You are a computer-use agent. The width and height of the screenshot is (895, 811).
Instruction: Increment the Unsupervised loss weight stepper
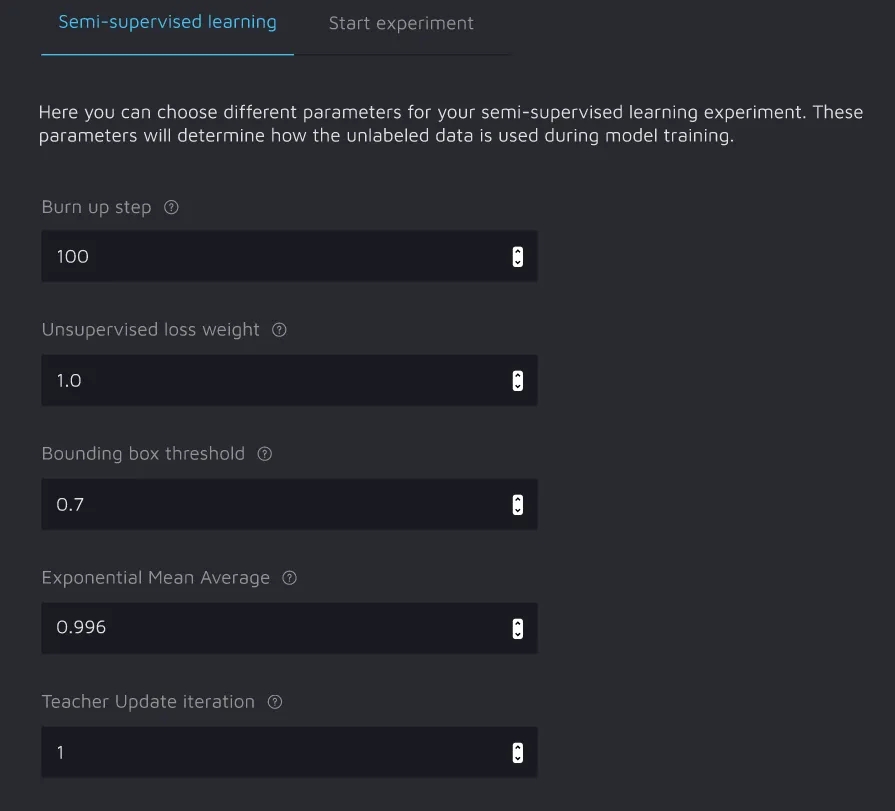(517, 376)
